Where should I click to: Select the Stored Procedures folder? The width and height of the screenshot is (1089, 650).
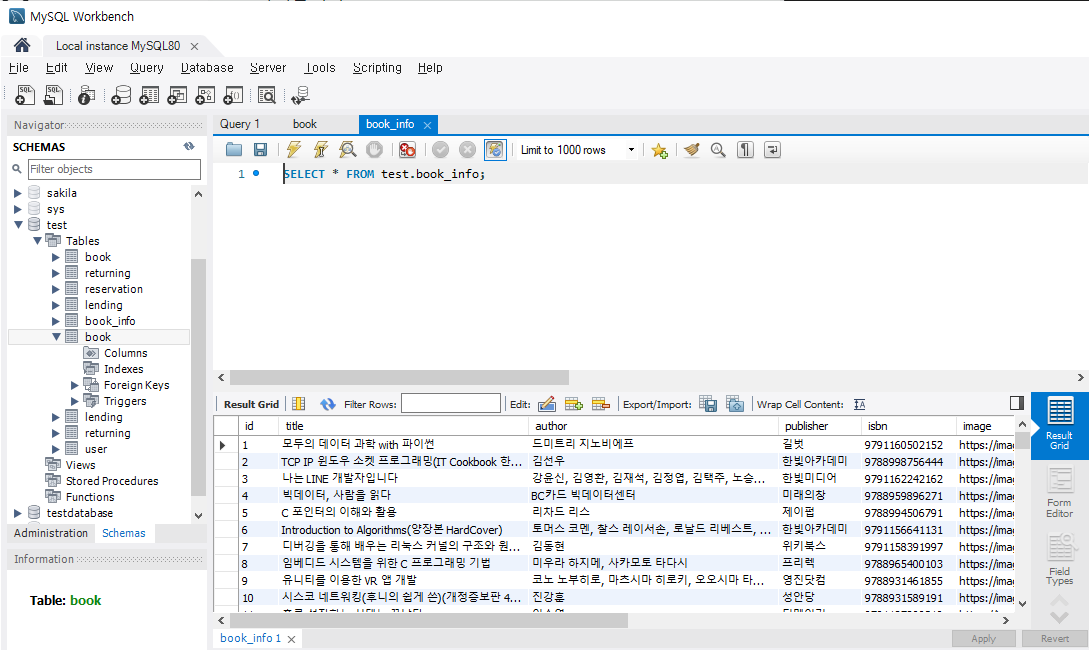pyautogui.click(x=112, y=481)
